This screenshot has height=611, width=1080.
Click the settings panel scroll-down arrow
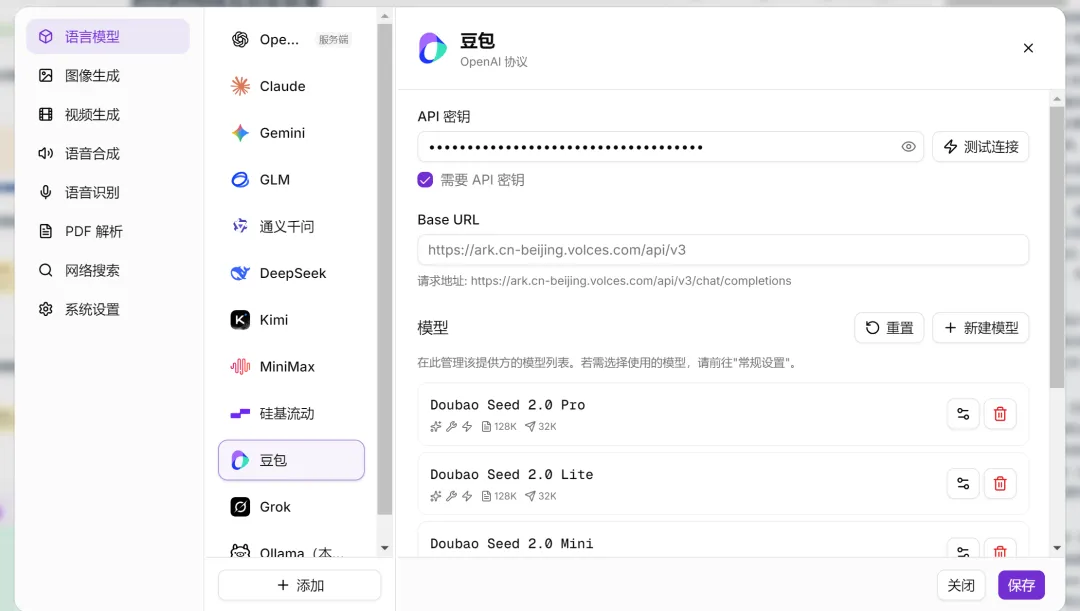pyautogui.click(x=1057, y=548)
